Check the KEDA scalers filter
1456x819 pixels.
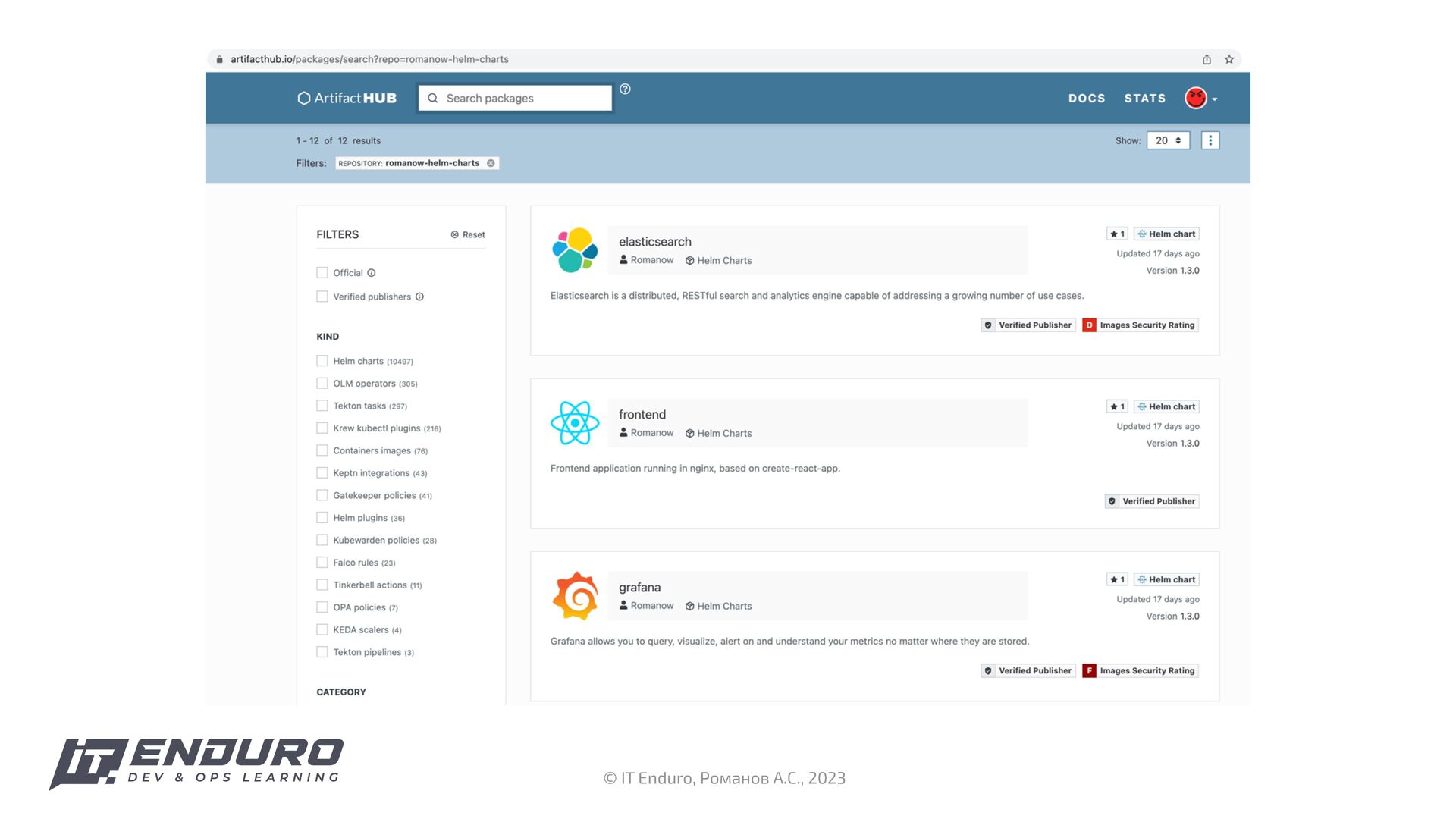pyautogui.click(x=322, y=629)
